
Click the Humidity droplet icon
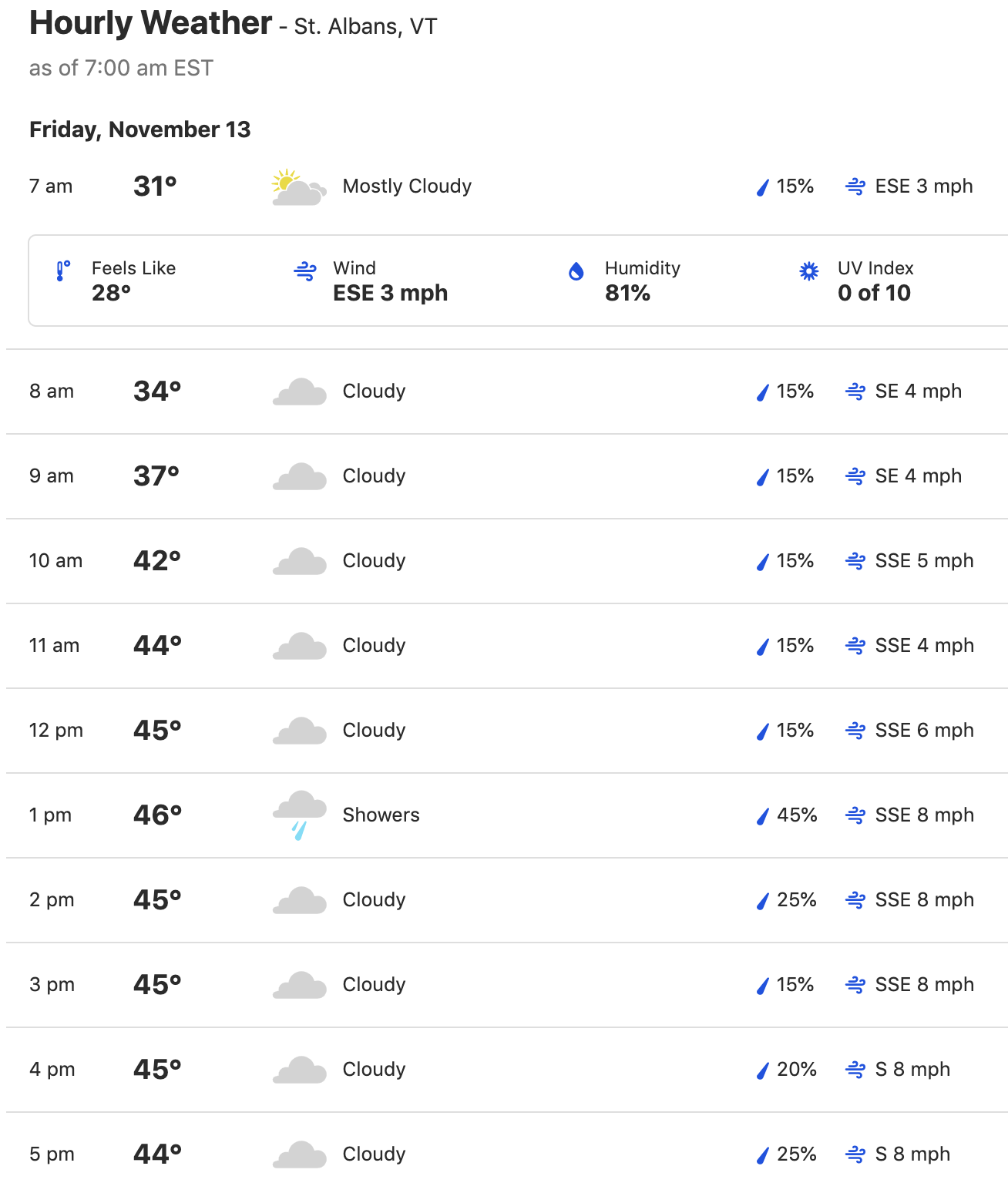pos(576,271)
